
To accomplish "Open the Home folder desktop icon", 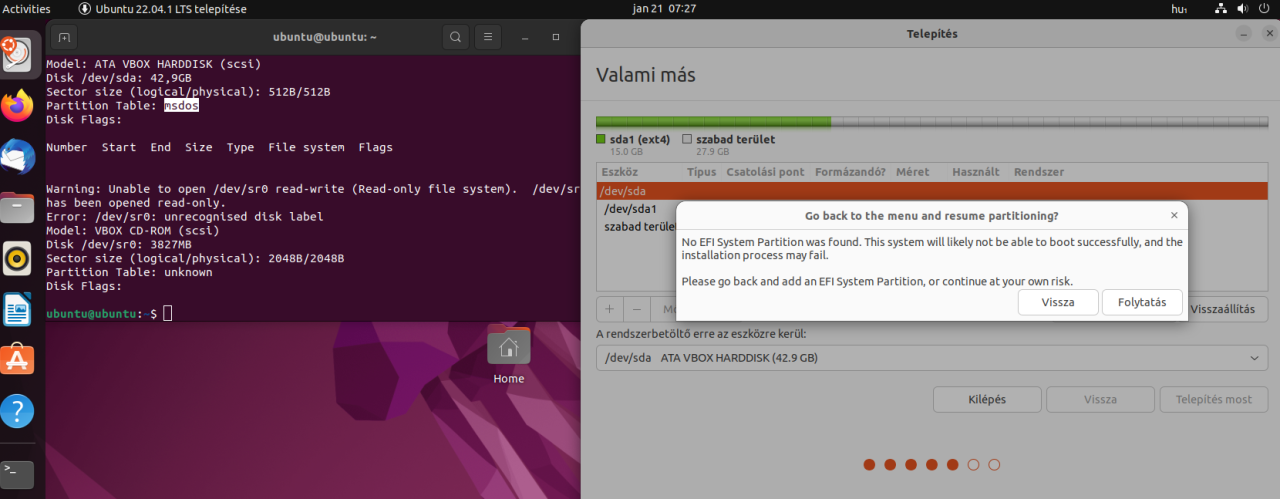I will (508, 356).
